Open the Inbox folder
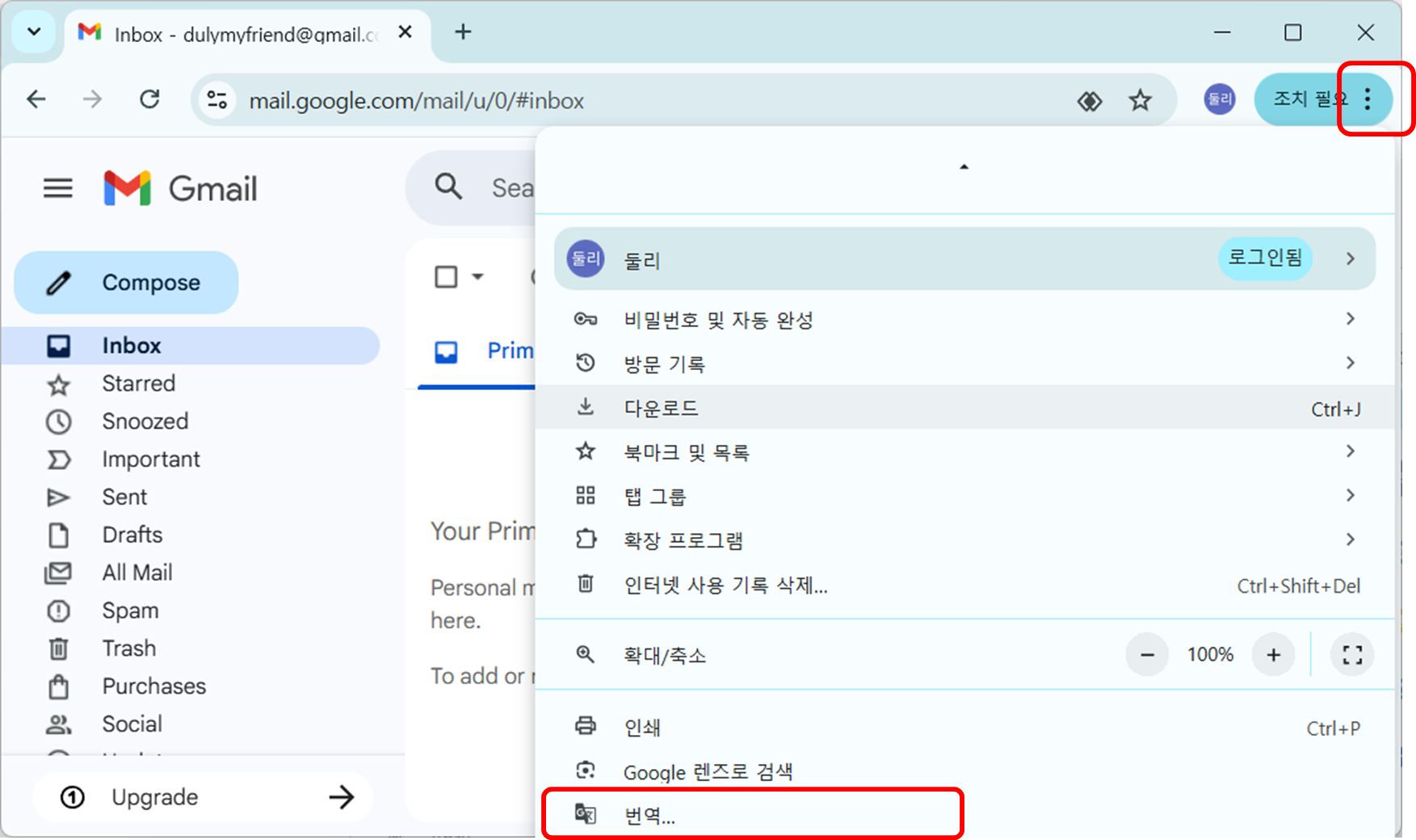Image resolution: width=1416 pixels, height=840 pixels. (191, 346)
